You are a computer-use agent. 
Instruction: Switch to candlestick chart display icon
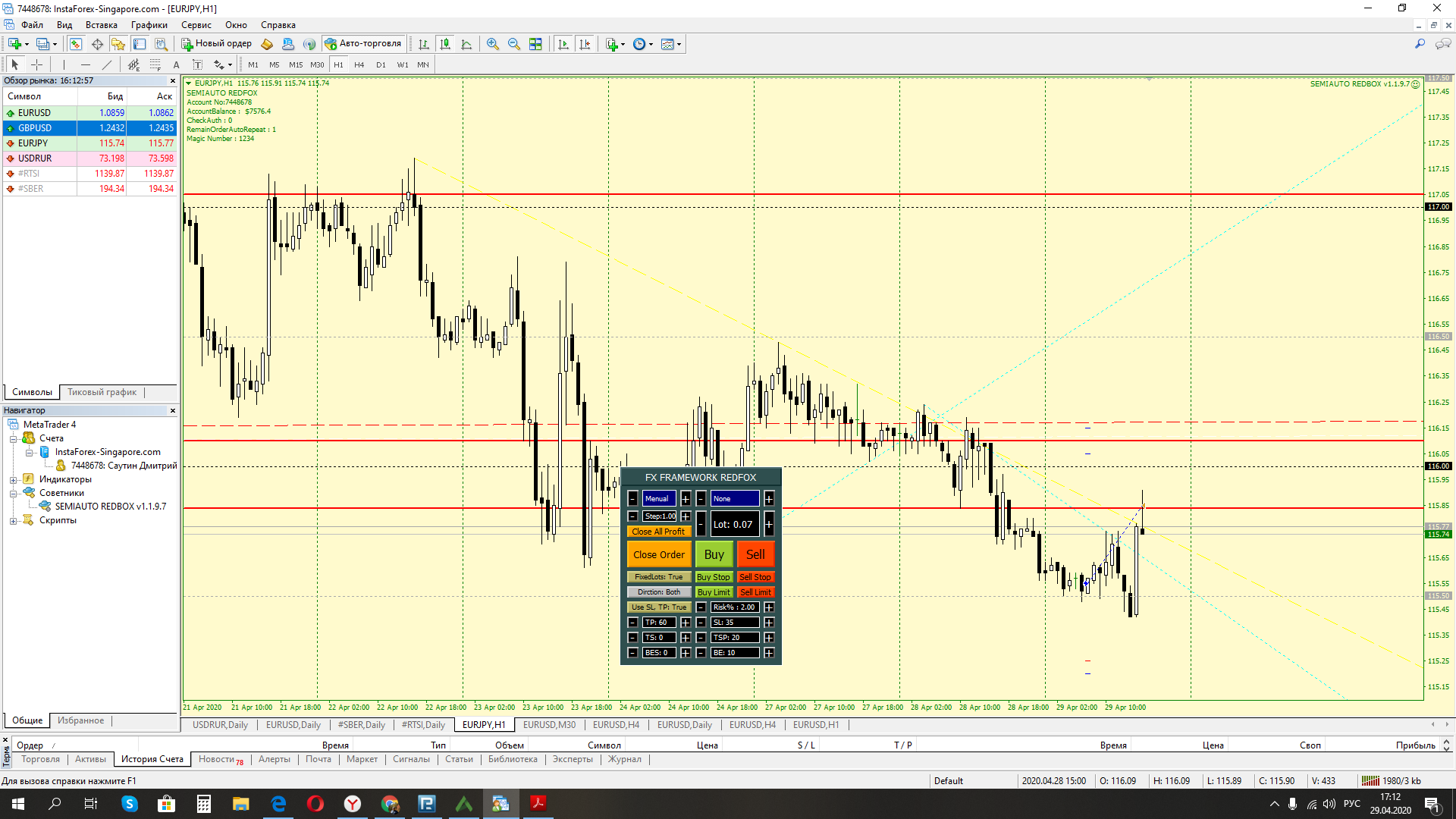tap(445, 44)
